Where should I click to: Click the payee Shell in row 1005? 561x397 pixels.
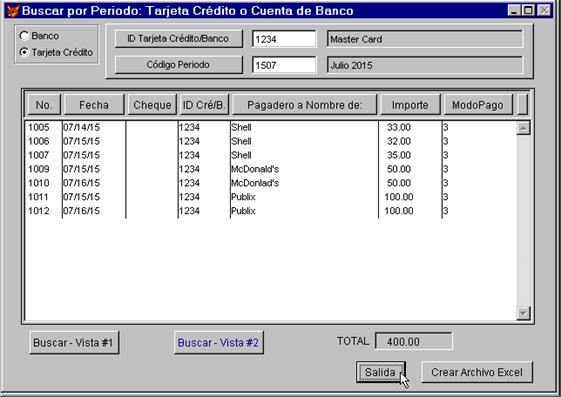[241, 127]
